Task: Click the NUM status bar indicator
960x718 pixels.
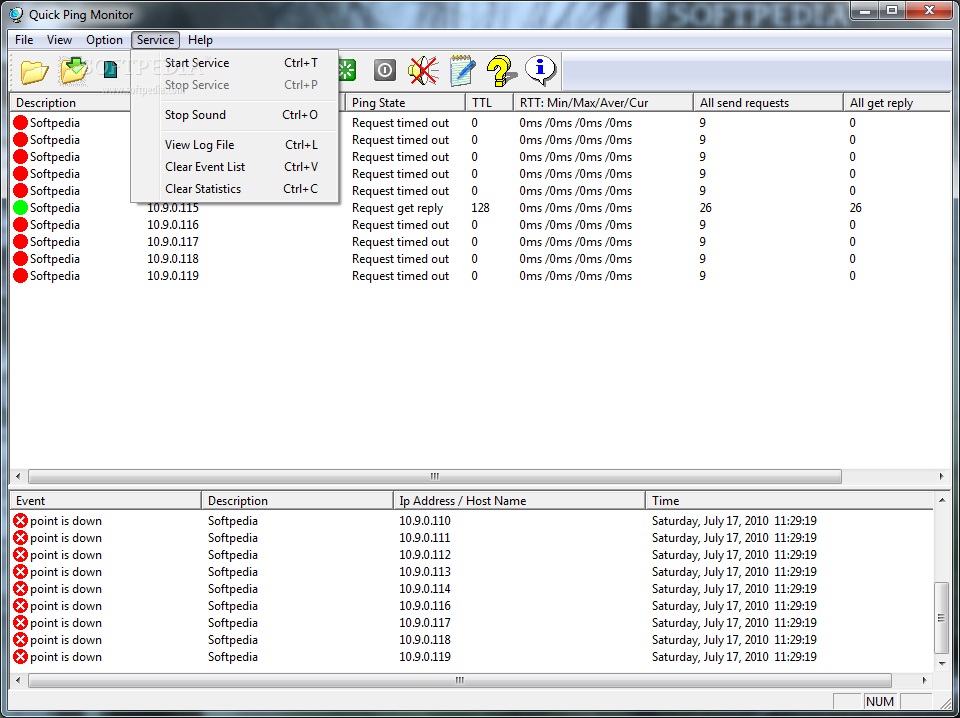Action: point(880,701)
